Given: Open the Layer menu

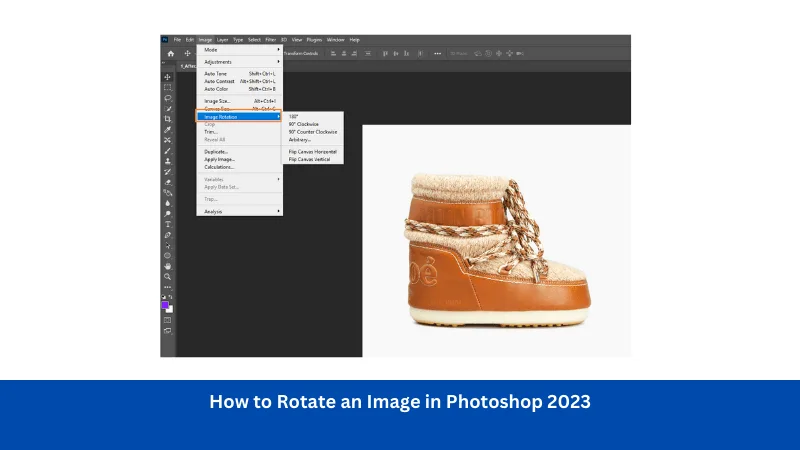Looking at the screenshot, I should point(222,40).
